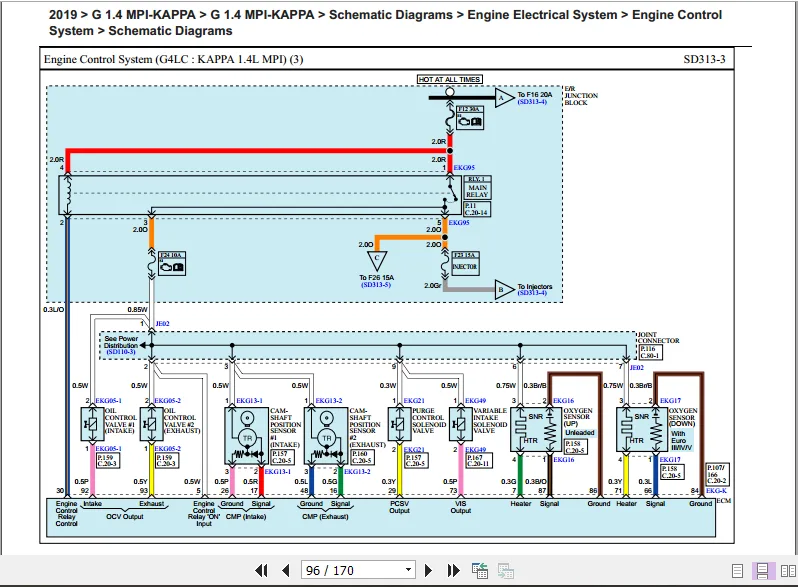Screen dimensions: 798x587
Task: Click the exhaust camshaft position sensor symbol
Action: (326, 436)
